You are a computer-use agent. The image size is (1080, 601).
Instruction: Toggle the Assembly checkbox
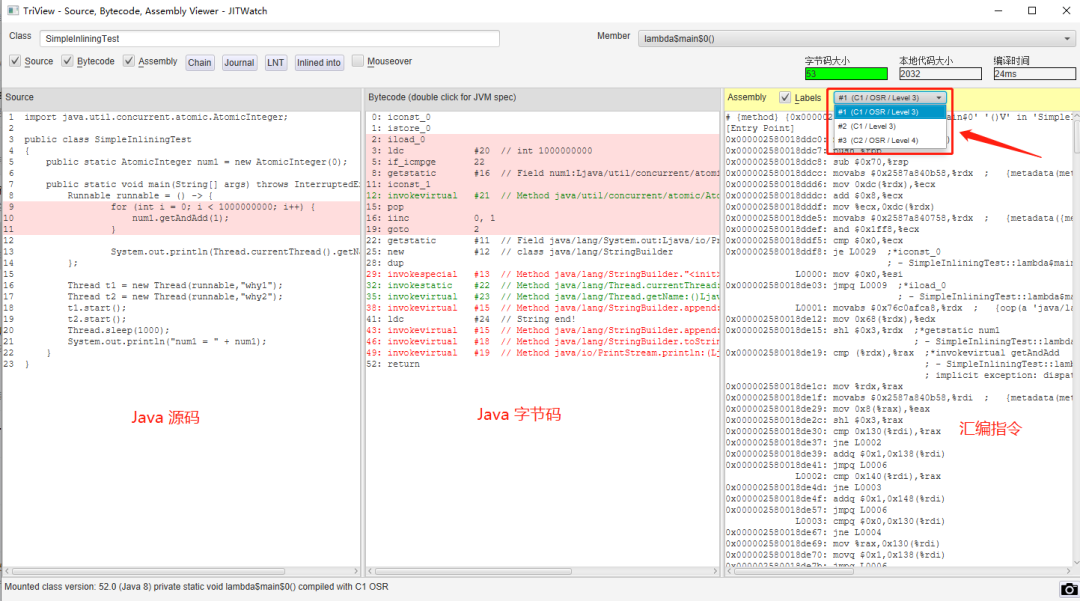click(x=128, y=61)
